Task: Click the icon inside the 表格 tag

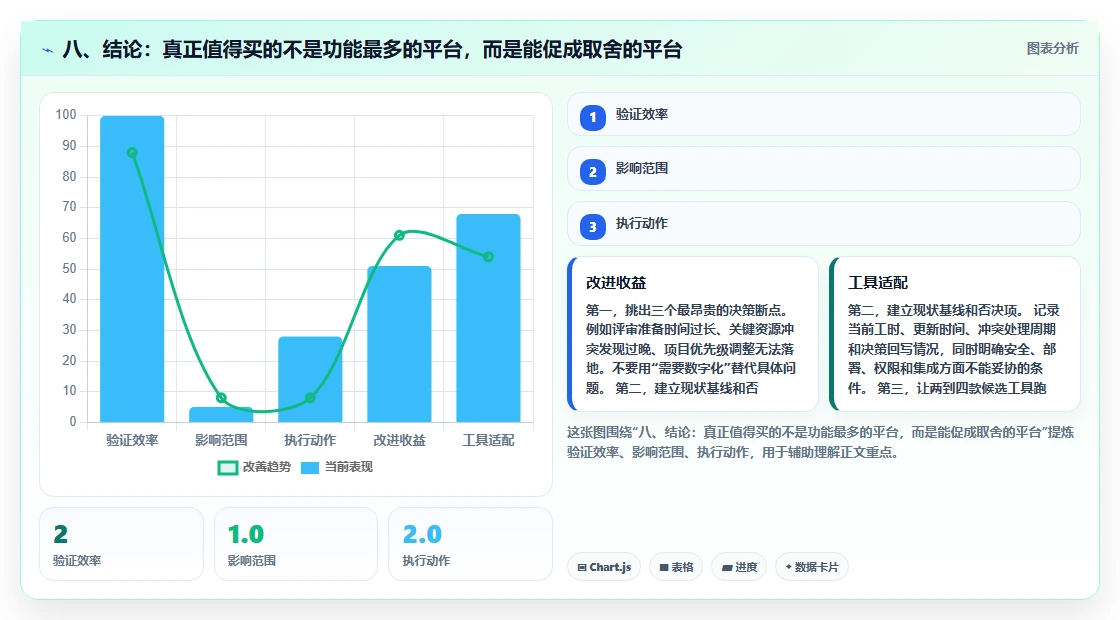Action: (664, 568)
